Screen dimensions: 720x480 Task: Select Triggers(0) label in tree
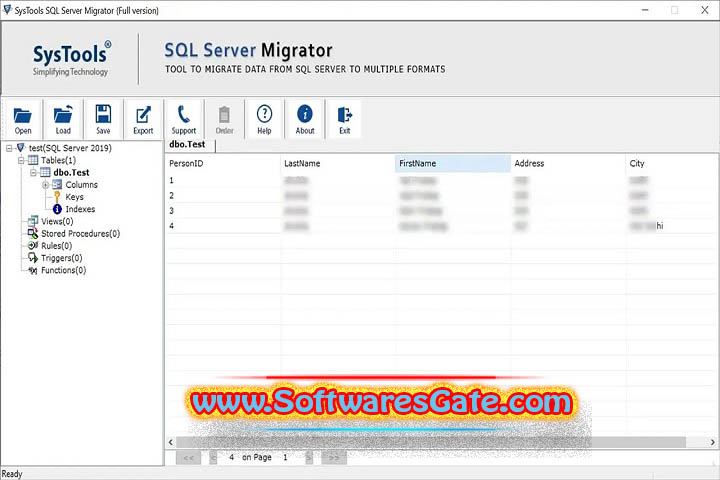click(x=62, y=258)
